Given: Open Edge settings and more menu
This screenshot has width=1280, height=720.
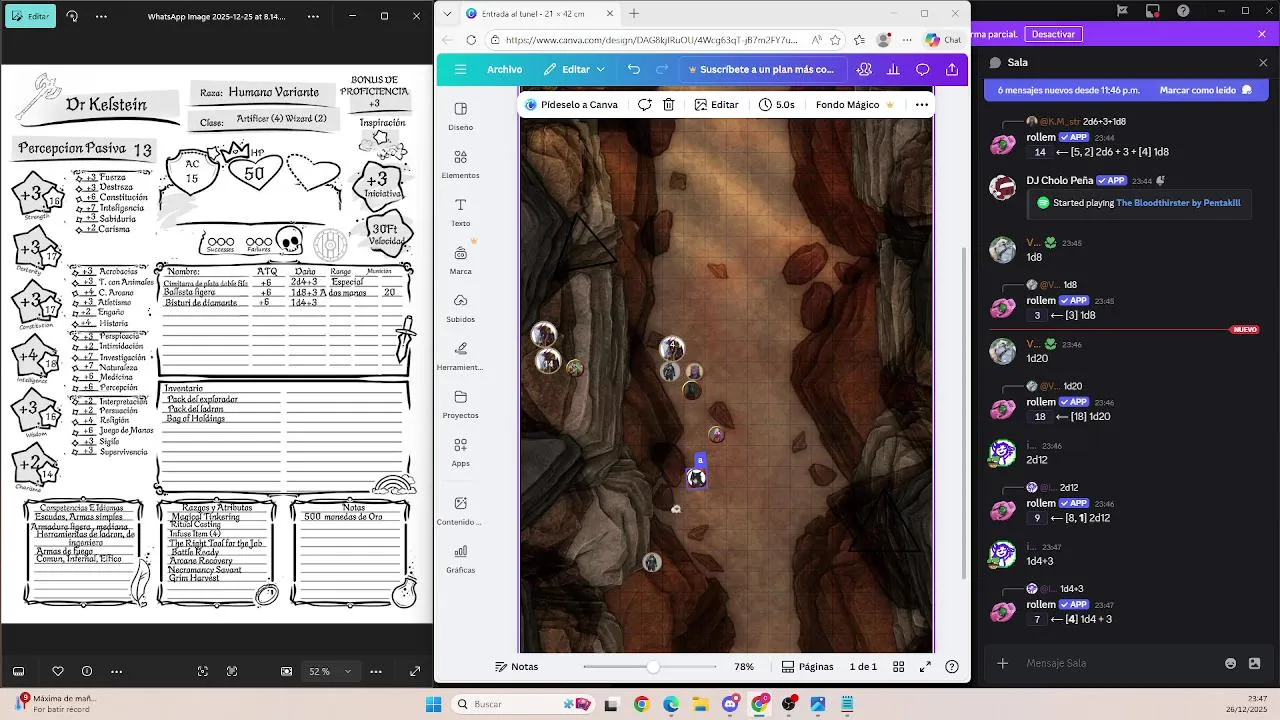Looking at the screenshot, I should 908,40.
